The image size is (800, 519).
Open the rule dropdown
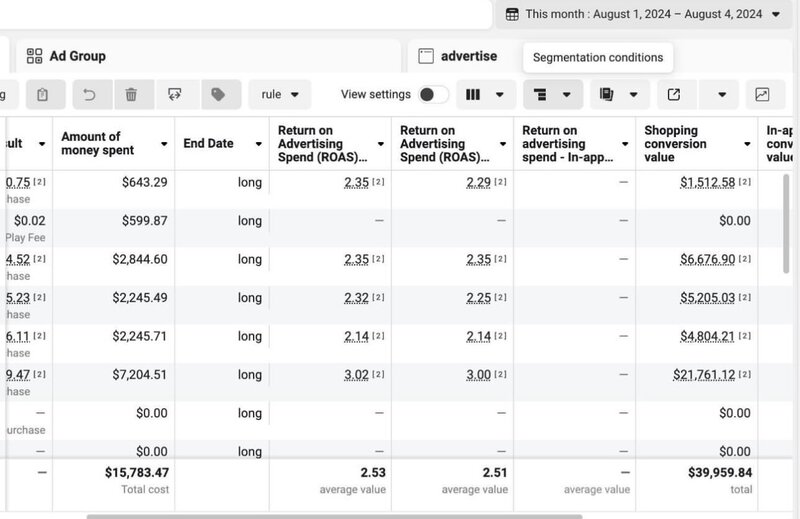click(x=279, y=95)
